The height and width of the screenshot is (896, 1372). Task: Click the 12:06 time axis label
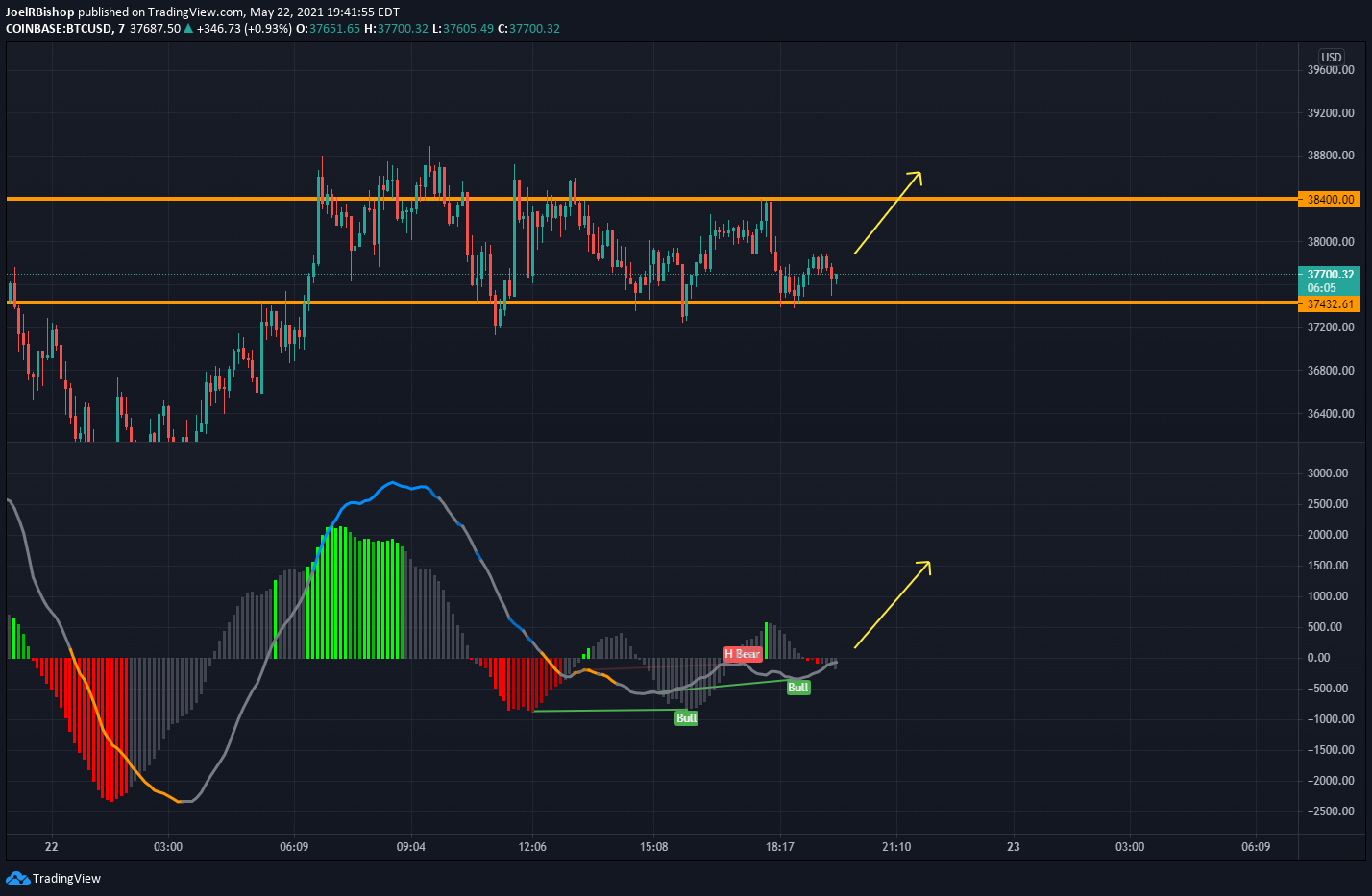point(532,847)
